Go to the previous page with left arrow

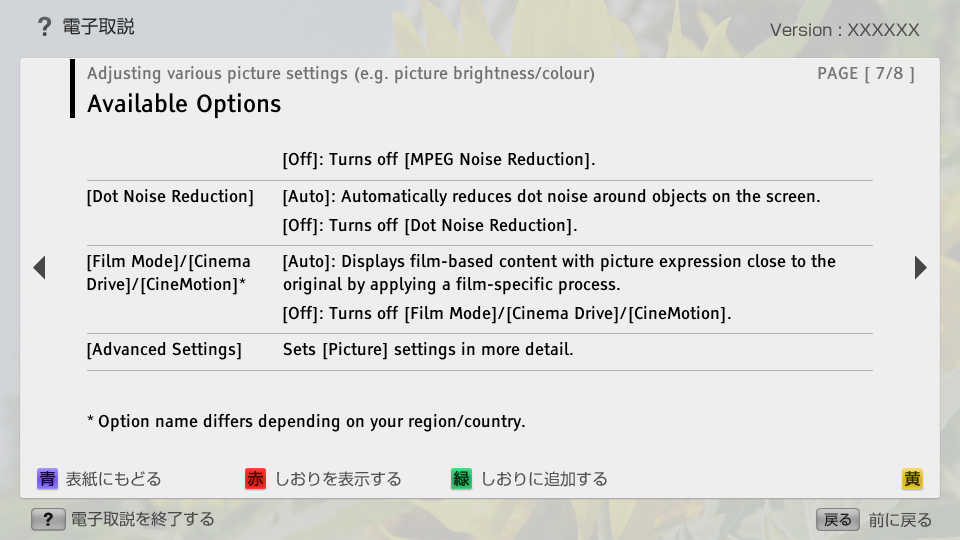(40, 268)
